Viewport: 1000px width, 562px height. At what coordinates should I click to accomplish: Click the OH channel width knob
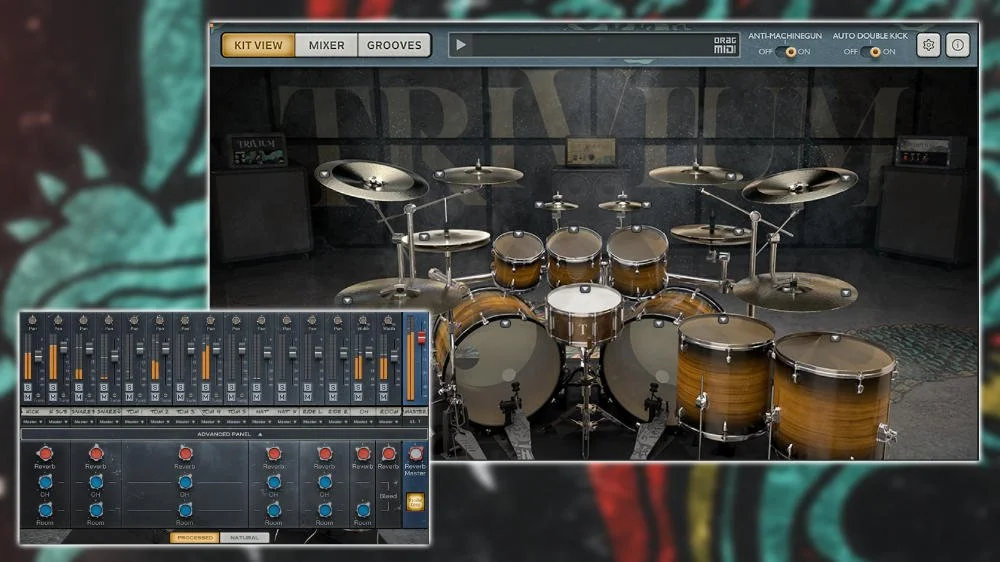click(x=363, y=320)
